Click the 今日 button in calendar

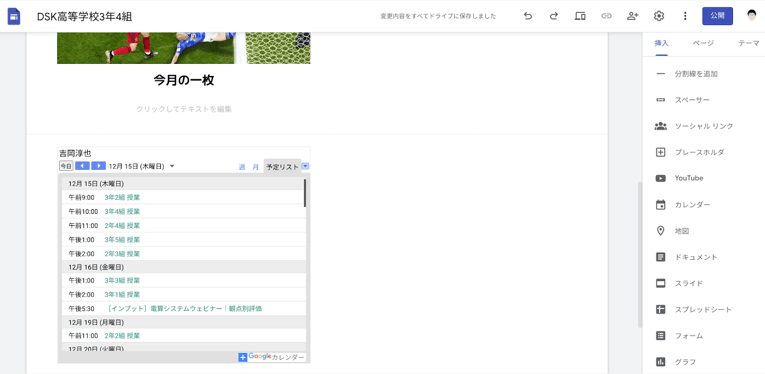pos(66,166)
